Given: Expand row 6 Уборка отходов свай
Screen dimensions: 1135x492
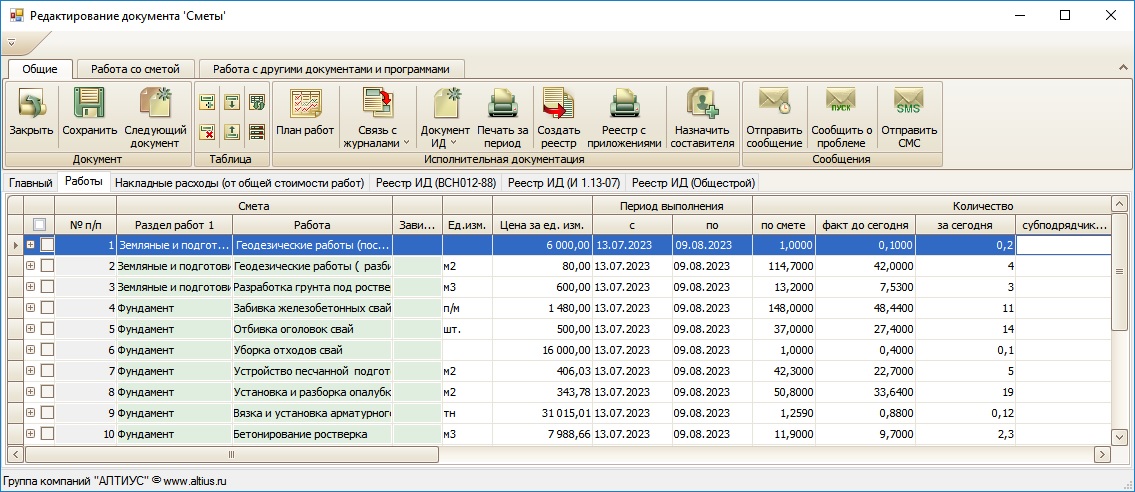Looking at the screenshot, I should click(x=31, y=350).
